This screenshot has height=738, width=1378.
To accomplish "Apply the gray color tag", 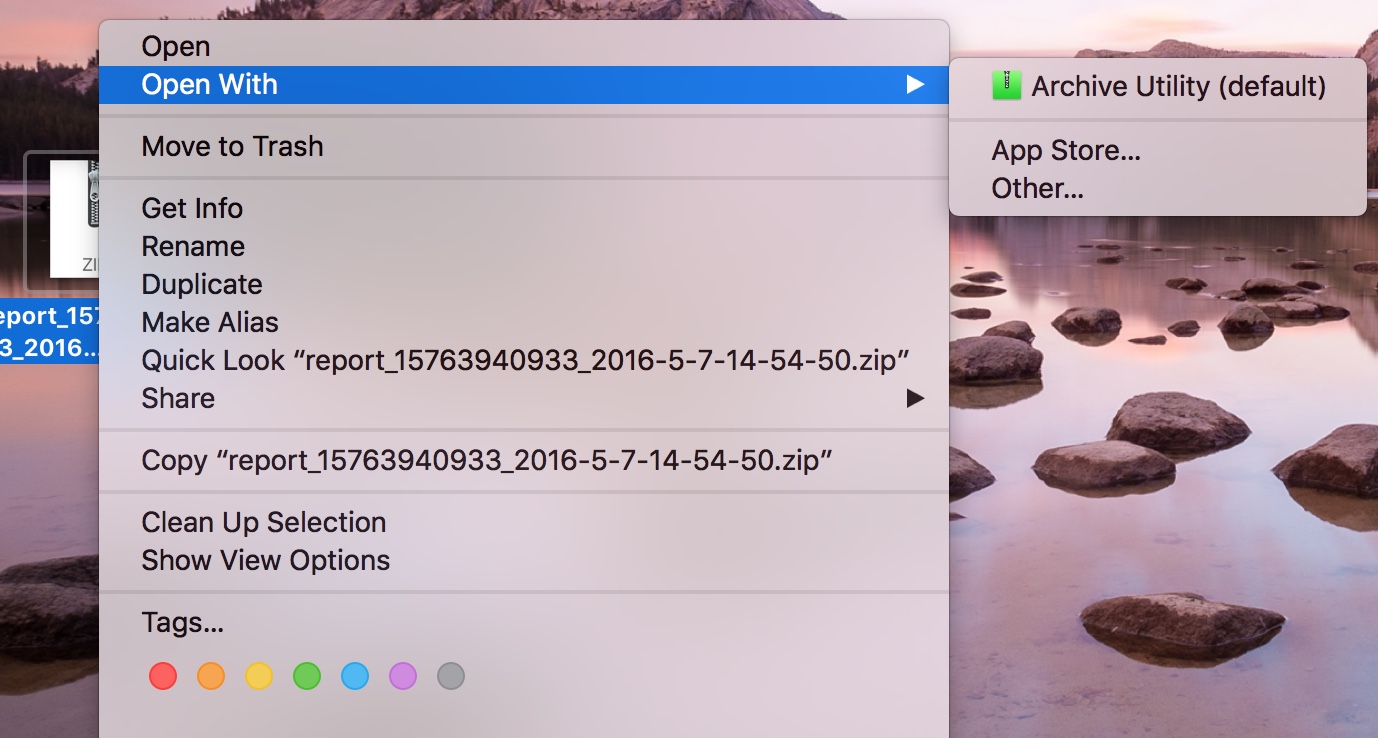I will (451, 677).
